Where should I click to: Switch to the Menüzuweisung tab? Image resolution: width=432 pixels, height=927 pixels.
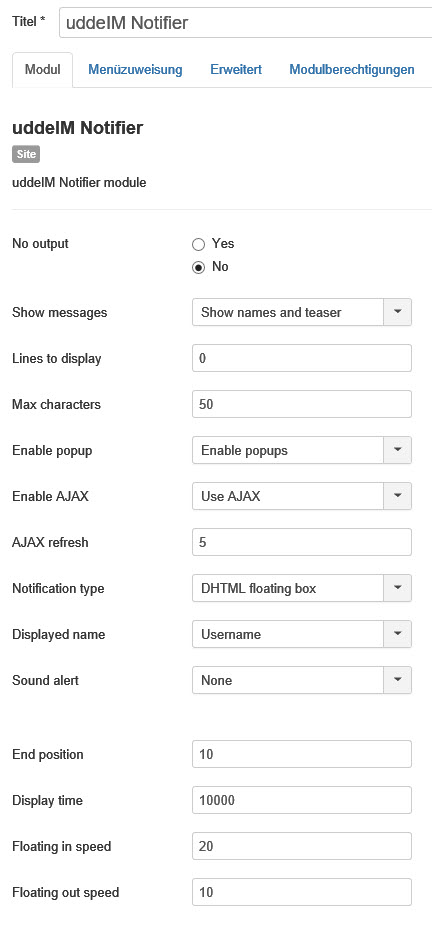tap(135, 70)
